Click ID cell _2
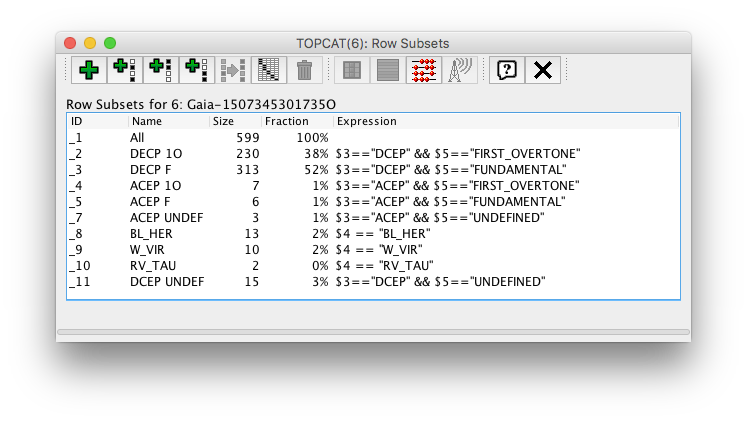 click(76, 154)
